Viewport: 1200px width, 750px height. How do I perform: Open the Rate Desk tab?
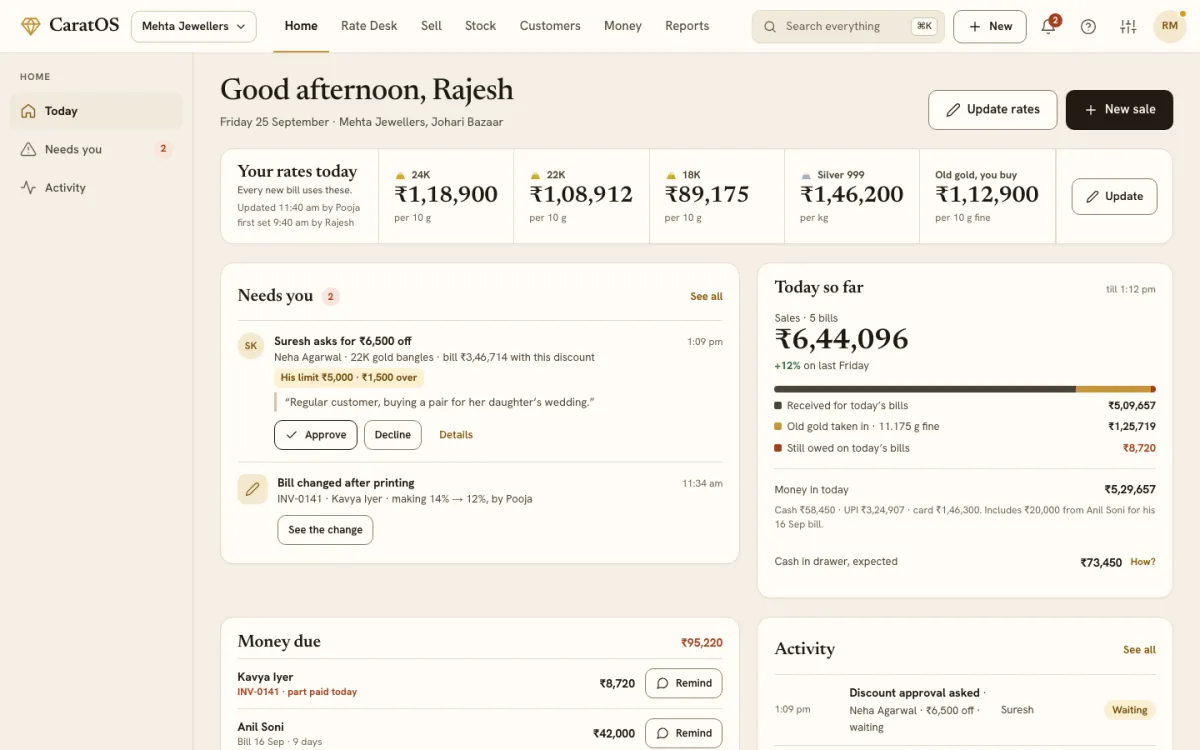coord(369,26)
